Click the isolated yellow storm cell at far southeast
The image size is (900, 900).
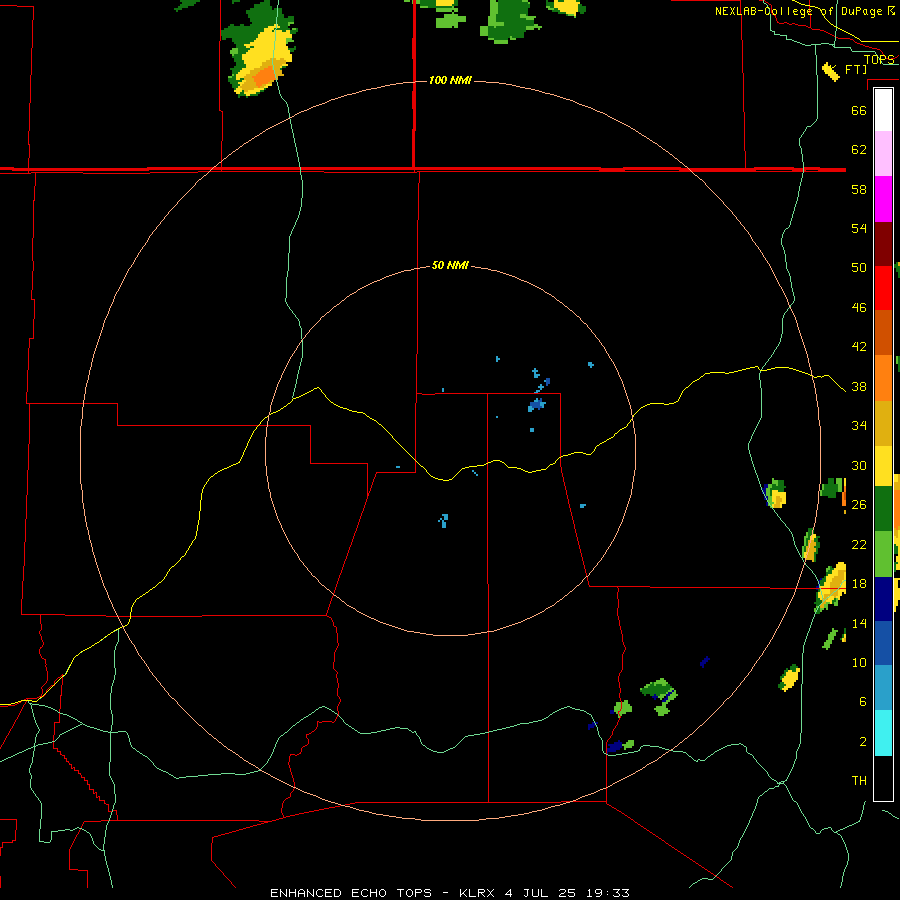click(790, 678)
